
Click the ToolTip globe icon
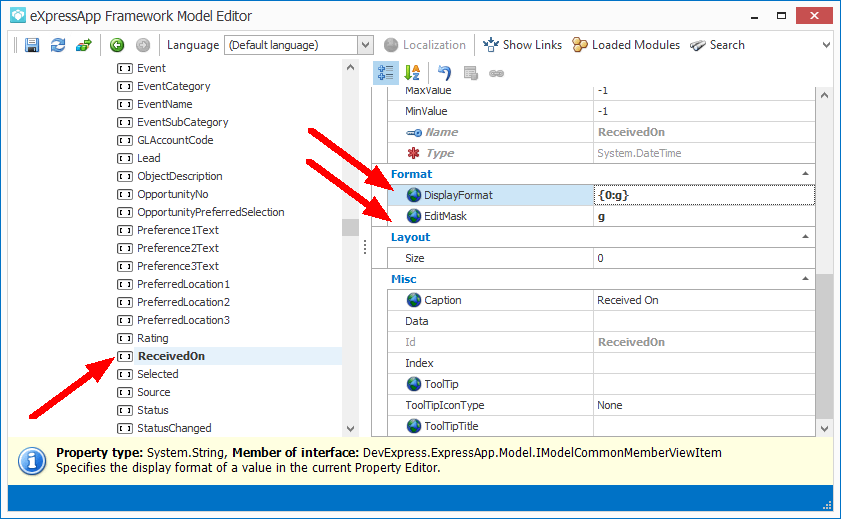pyautogui.click(x=414, y=384)
